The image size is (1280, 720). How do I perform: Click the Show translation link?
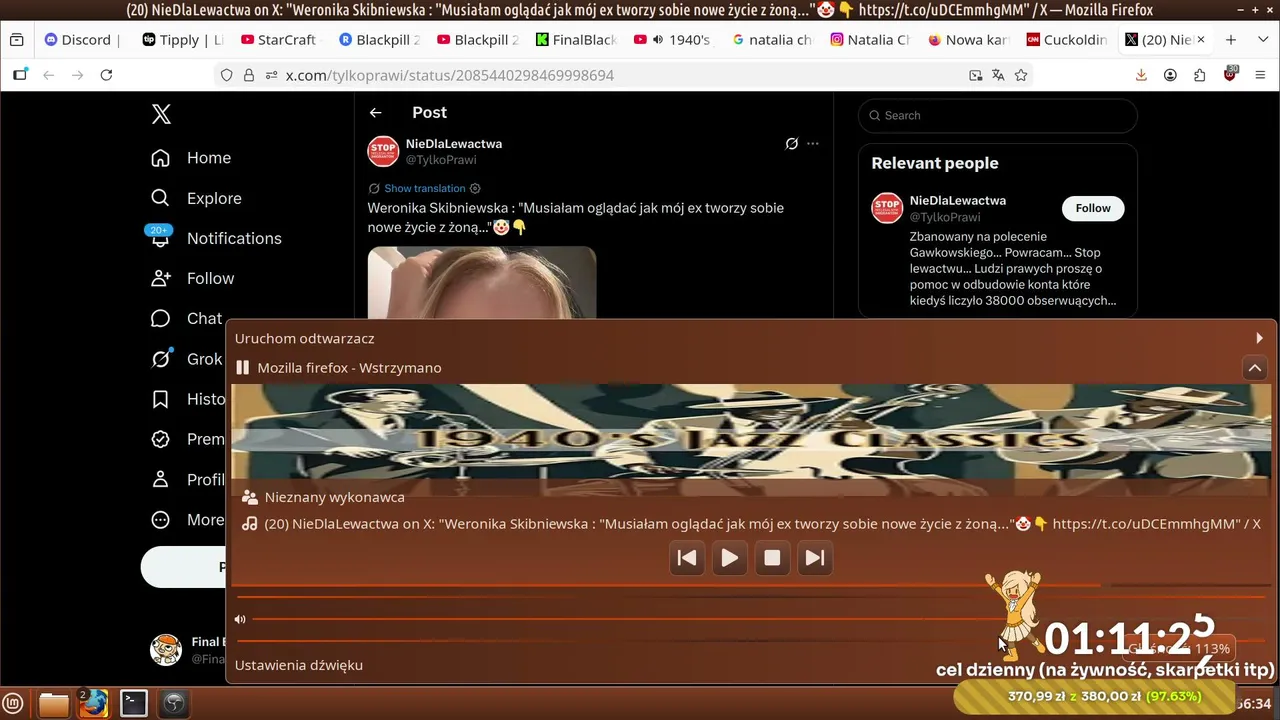(x=425, y=188)
